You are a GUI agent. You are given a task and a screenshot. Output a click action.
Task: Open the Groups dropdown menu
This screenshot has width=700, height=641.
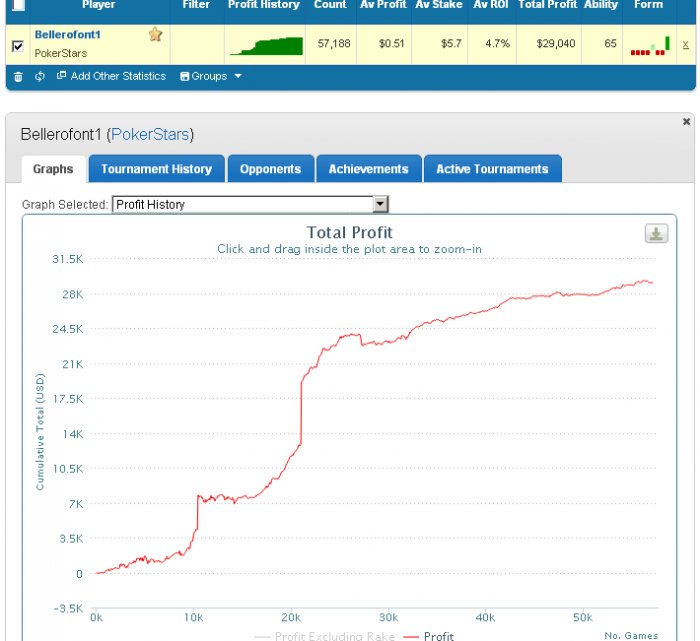coord(211,76)
